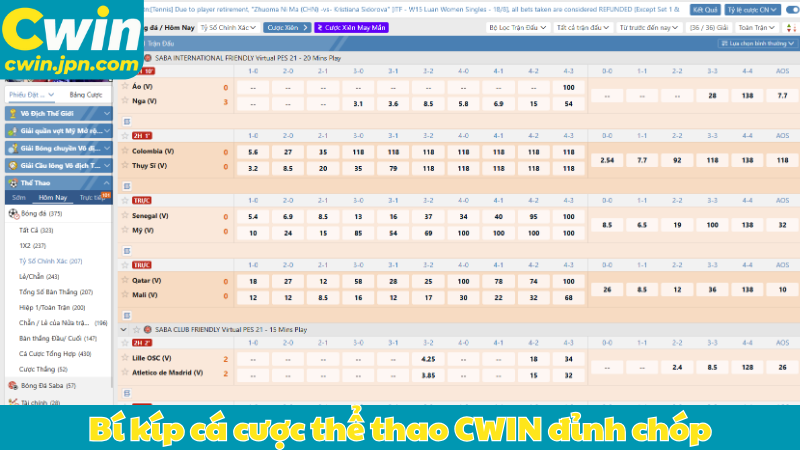Switch to the Bảng Cược tab

(x=86, y=93)
